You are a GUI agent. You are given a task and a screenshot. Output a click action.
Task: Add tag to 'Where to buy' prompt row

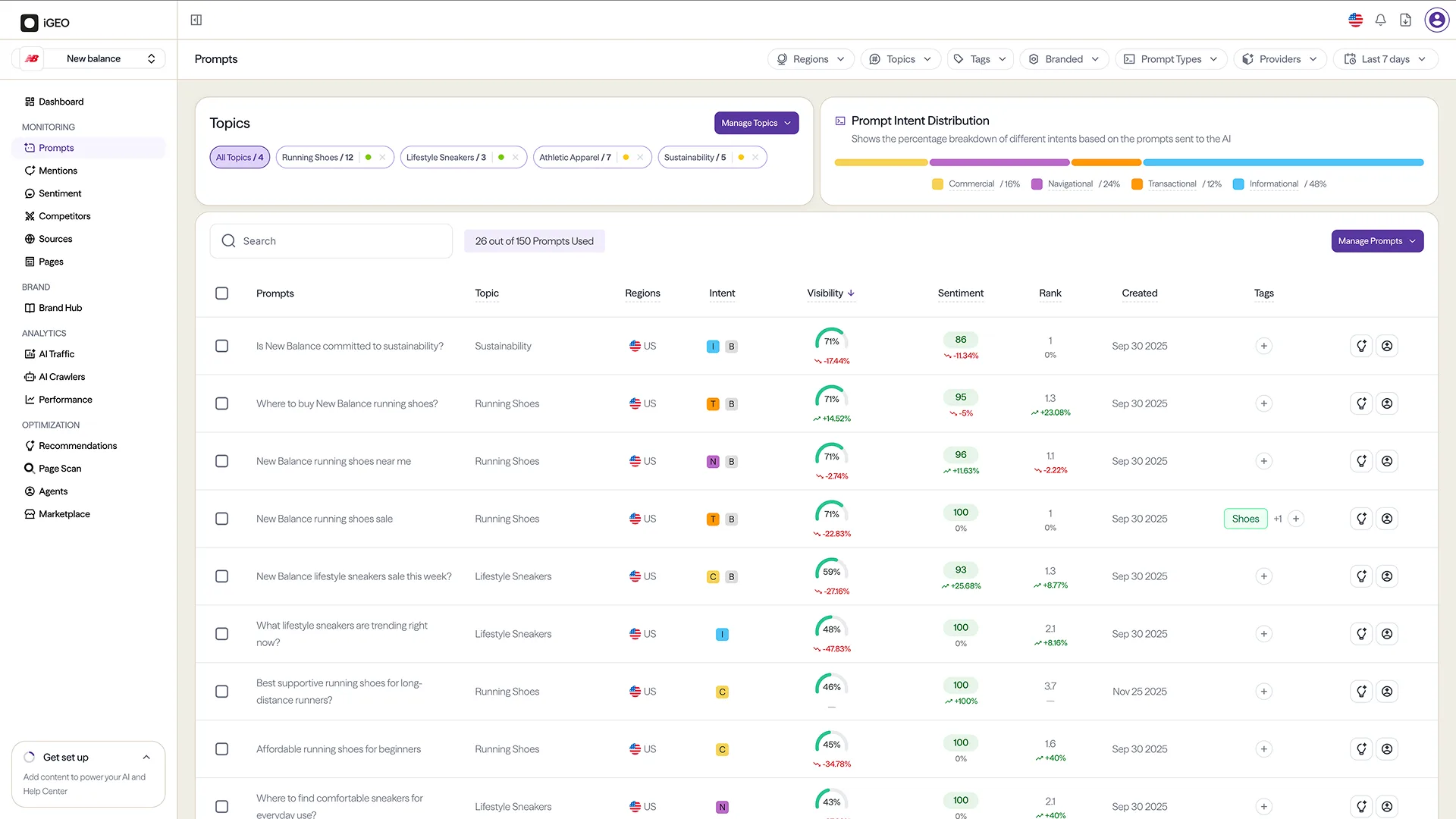click(x=1264, y=403)
